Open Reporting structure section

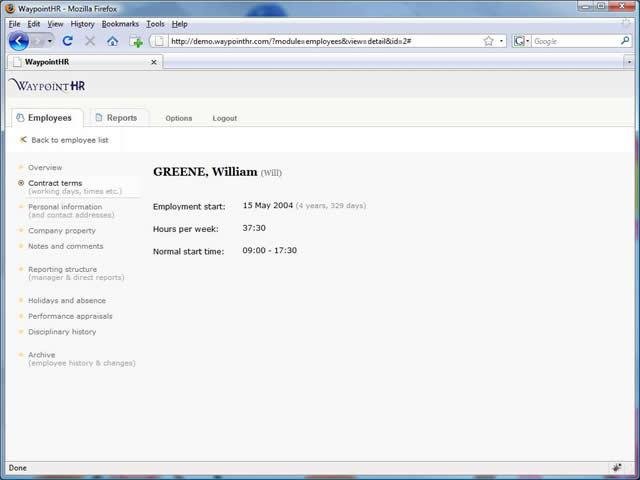click(62, 269)
